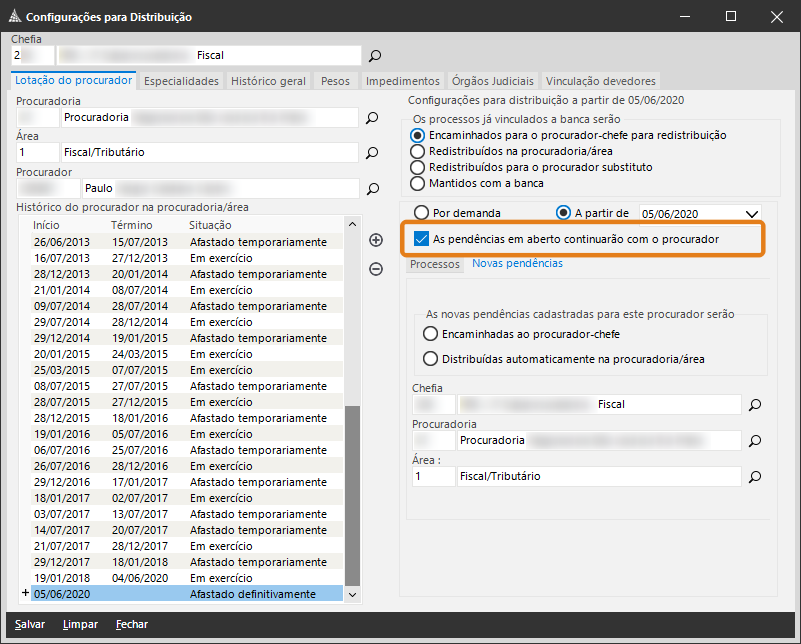This screenshot has height=644, width=801.
Task: Click the Salvar button
Action: tap(30, 625)
